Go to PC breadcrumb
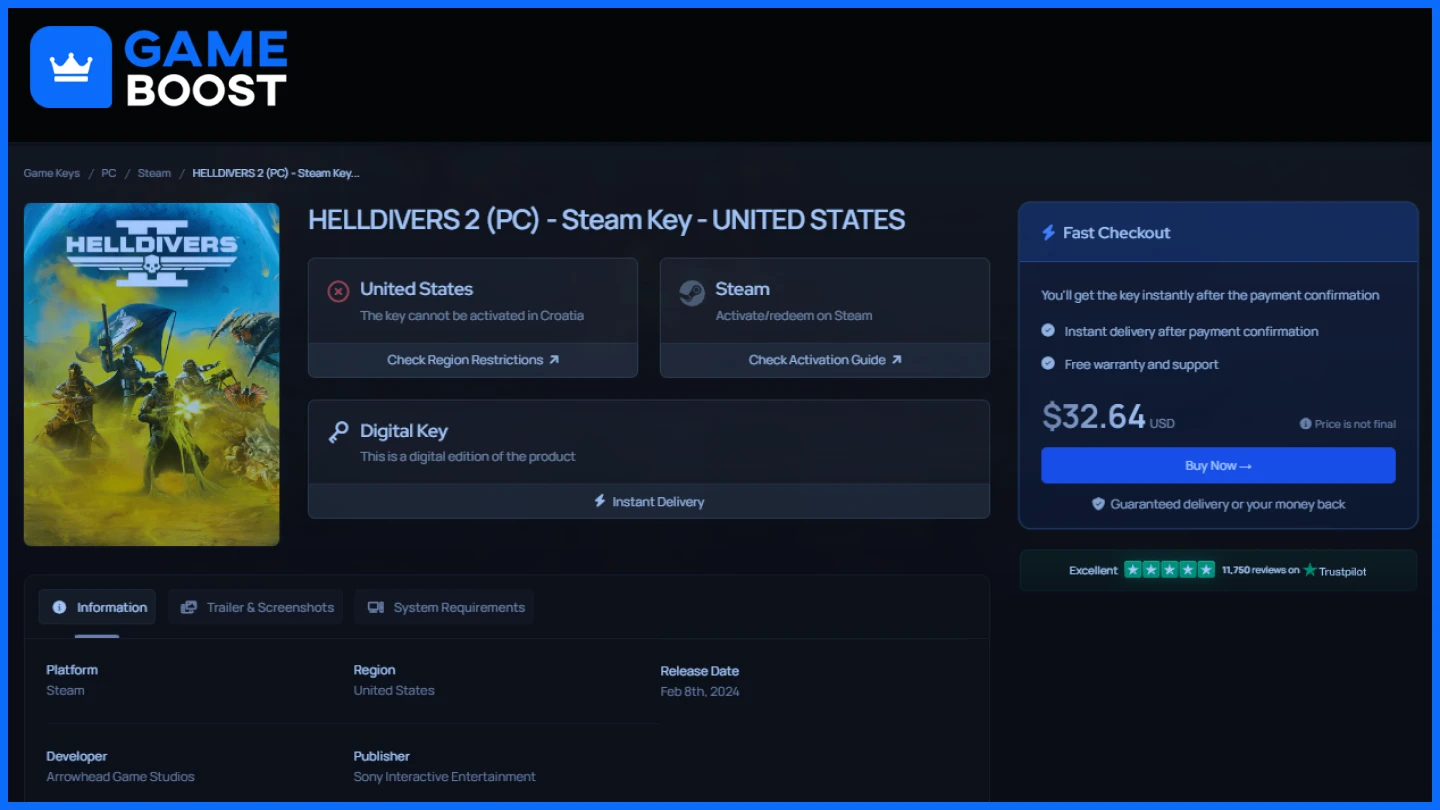 tap(109, 173)
